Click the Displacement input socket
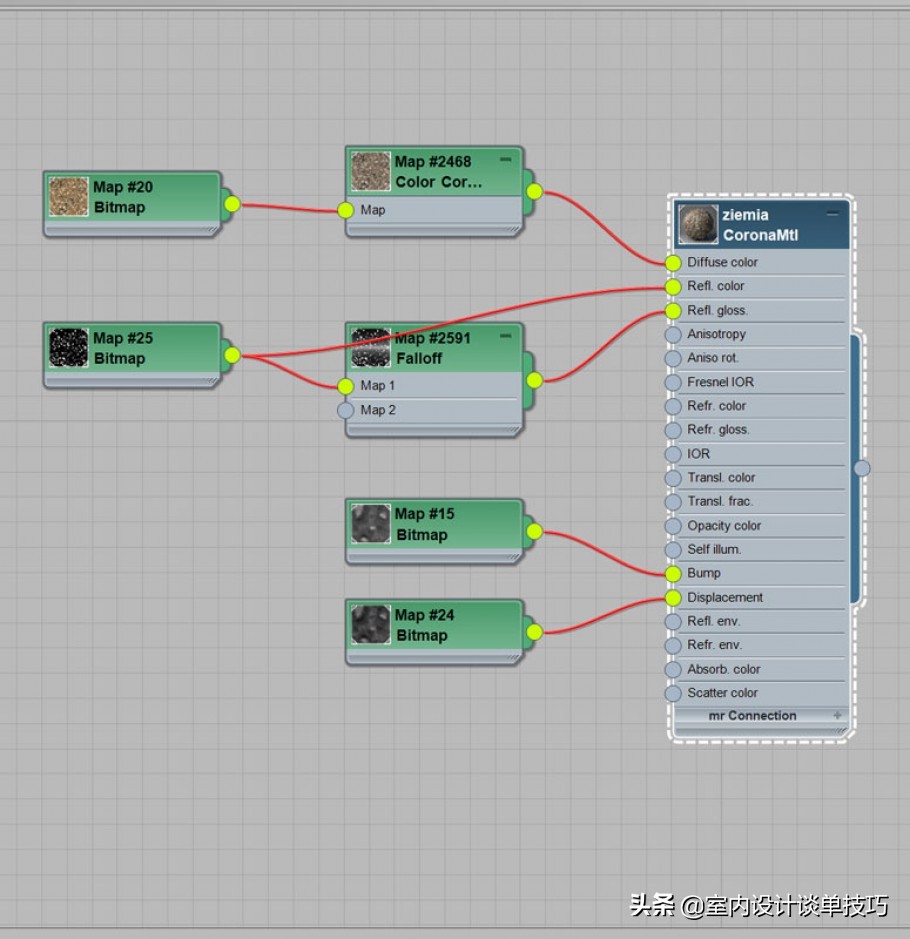910x939 pixels. pyautogui.click(x=673, y=598)
